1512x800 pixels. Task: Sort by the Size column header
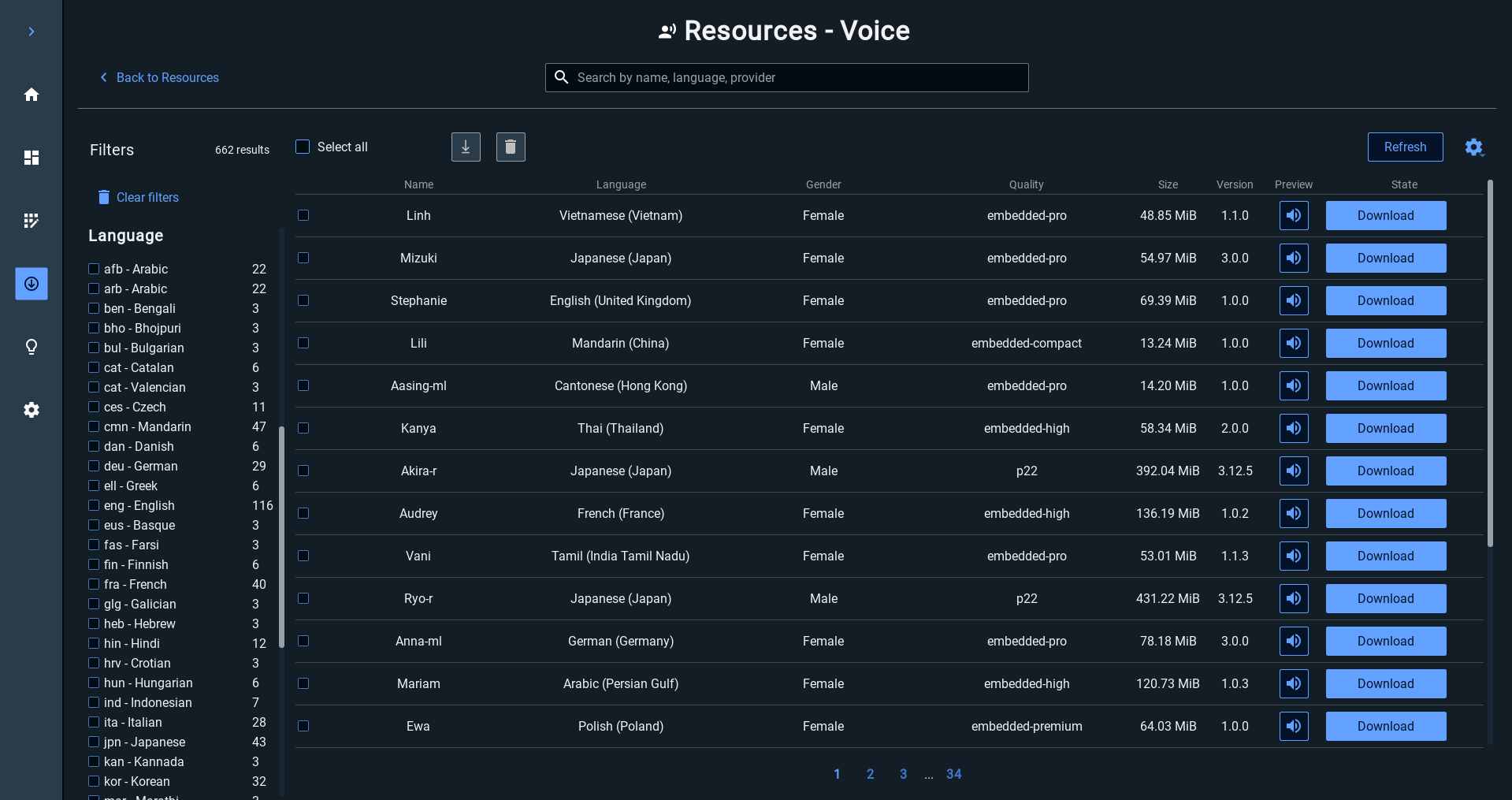pyautogui.click(x=1168, y=184)
